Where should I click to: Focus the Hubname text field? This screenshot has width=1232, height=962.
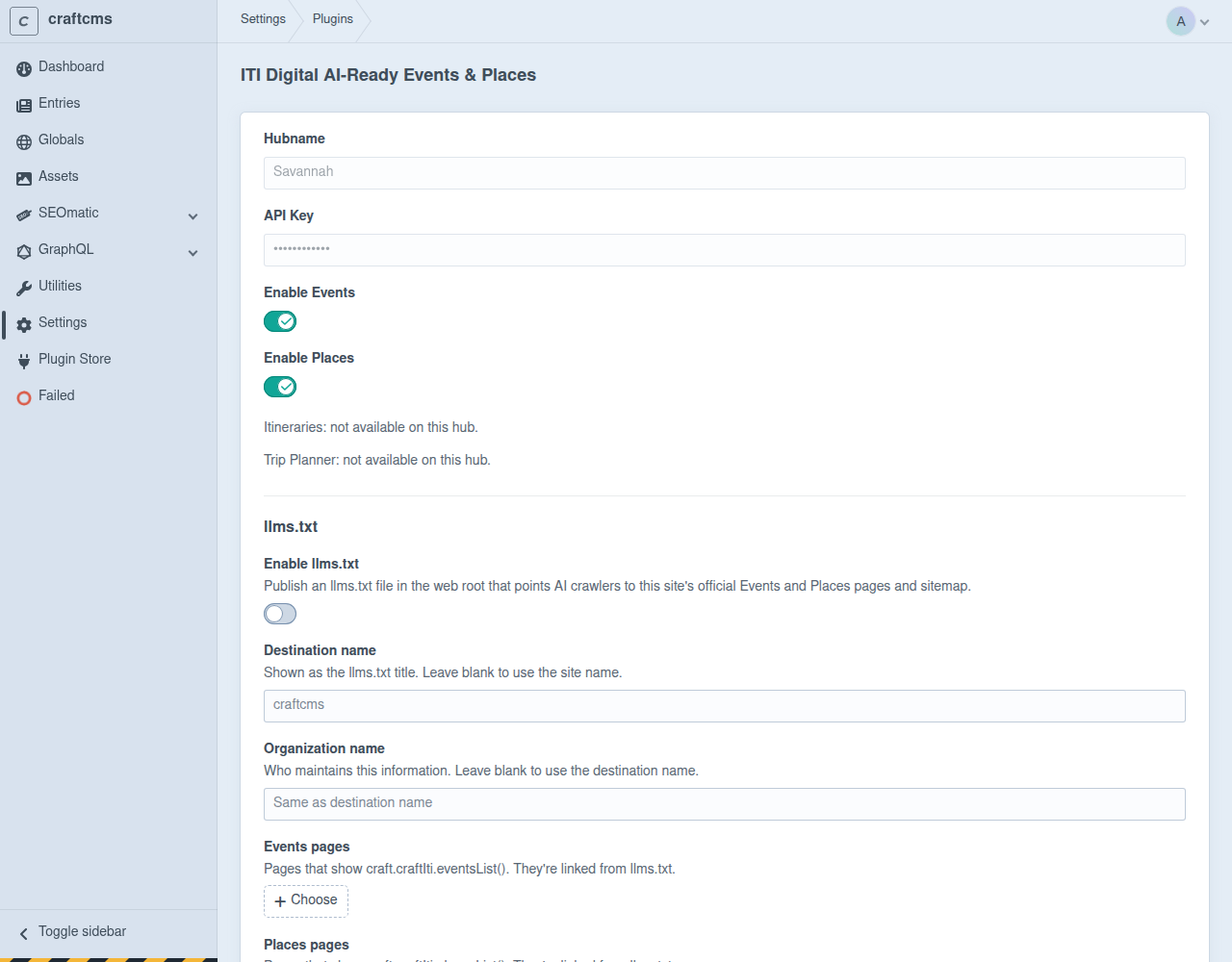tap(725, 173)
